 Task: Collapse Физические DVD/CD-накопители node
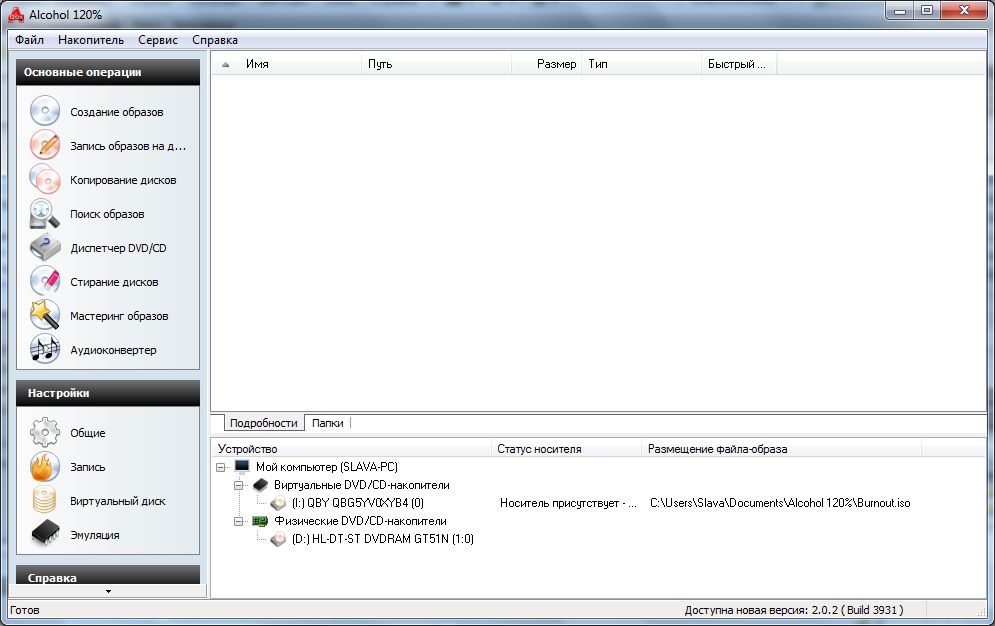[239, 521]
